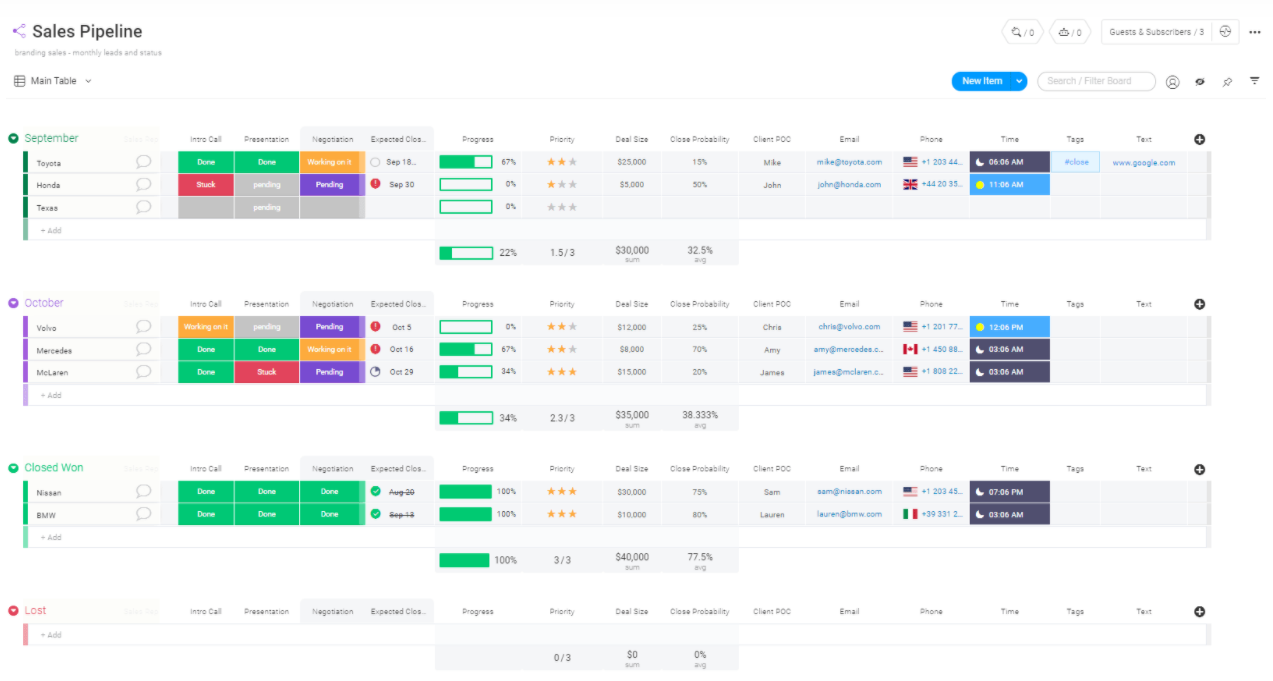This screenshot has width=1273, height=681.
Task: Select the Mercedes item name
Action: click(x=54, y=351)
